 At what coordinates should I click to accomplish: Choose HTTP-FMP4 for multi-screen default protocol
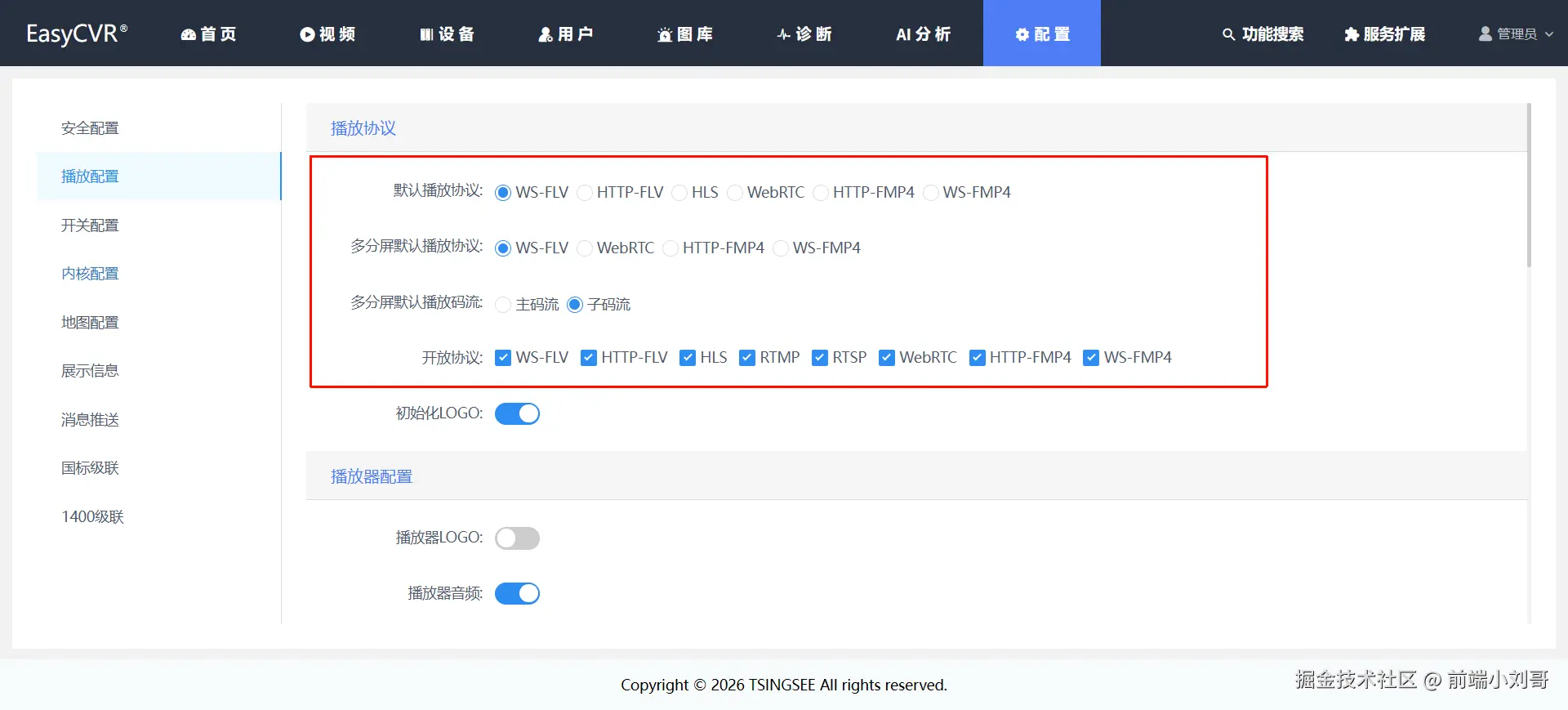click(x=670, y=248)
